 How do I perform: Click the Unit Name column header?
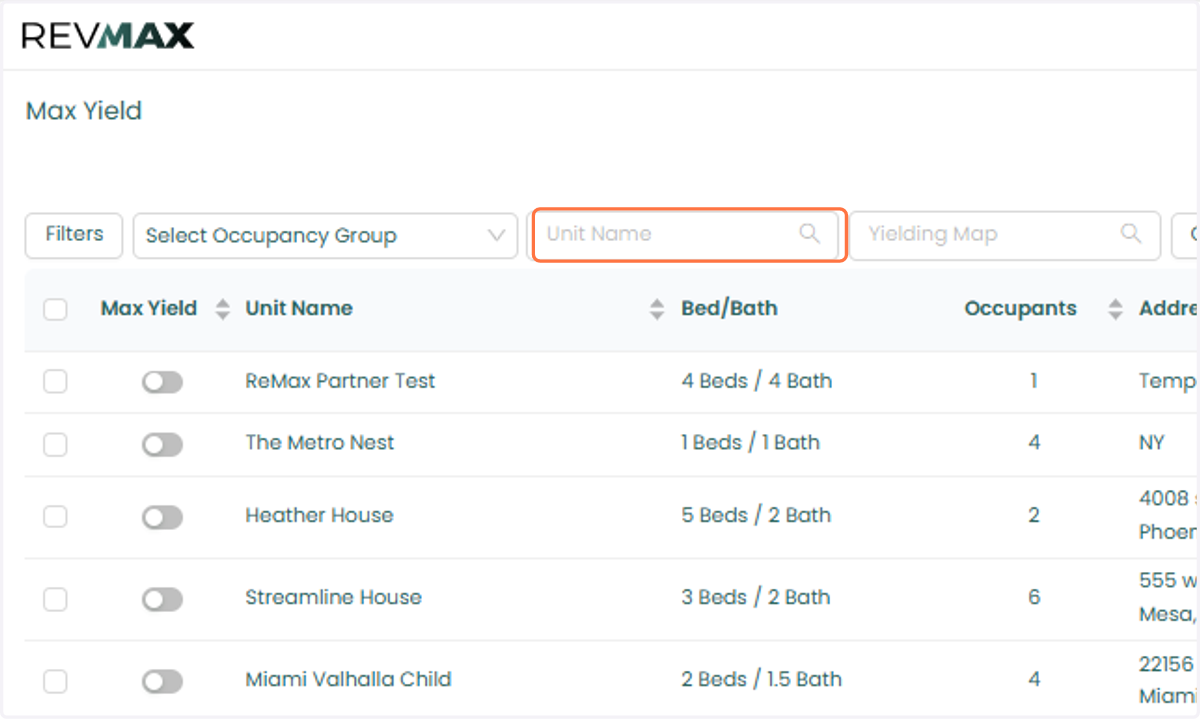coord(299,308)
